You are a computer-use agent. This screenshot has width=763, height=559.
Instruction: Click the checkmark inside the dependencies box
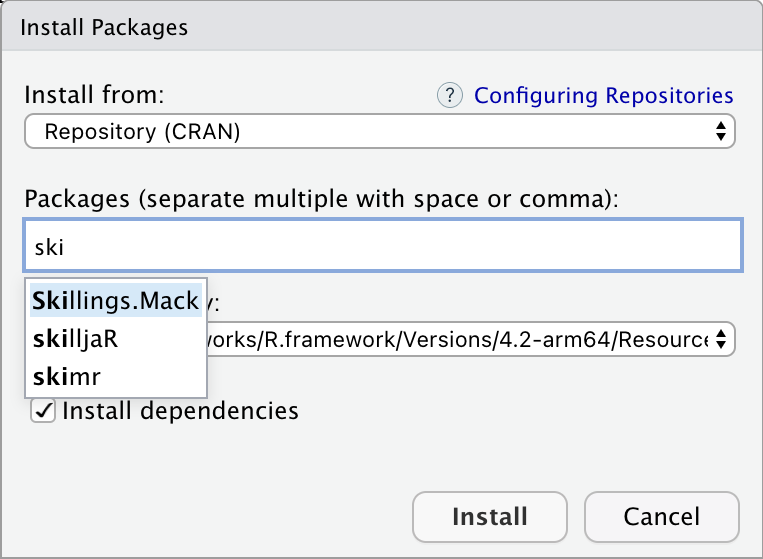pos(43,411)
